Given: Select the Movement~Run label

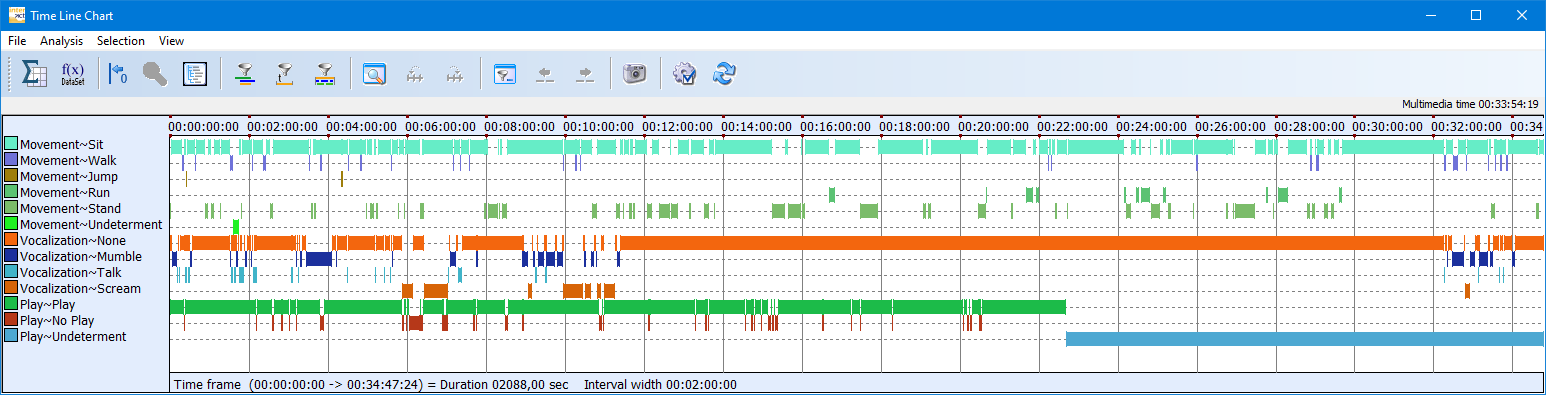Looking at the screenshot, I should coord(65,193).
